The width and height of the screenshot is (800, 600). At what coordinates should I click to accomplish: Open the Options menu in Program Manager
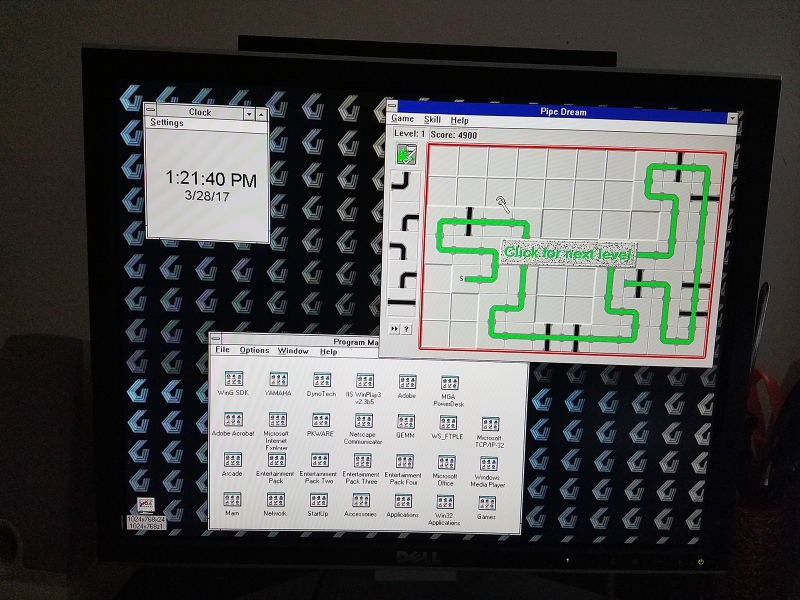coord(254,350)
